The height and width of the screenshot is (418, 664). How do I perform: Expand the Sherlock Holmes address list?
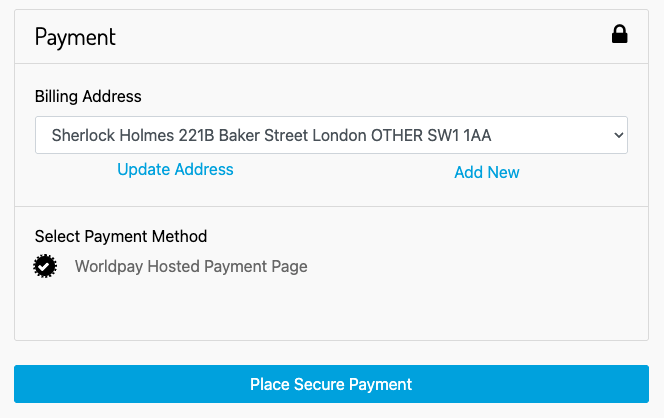tap(331, 135)
